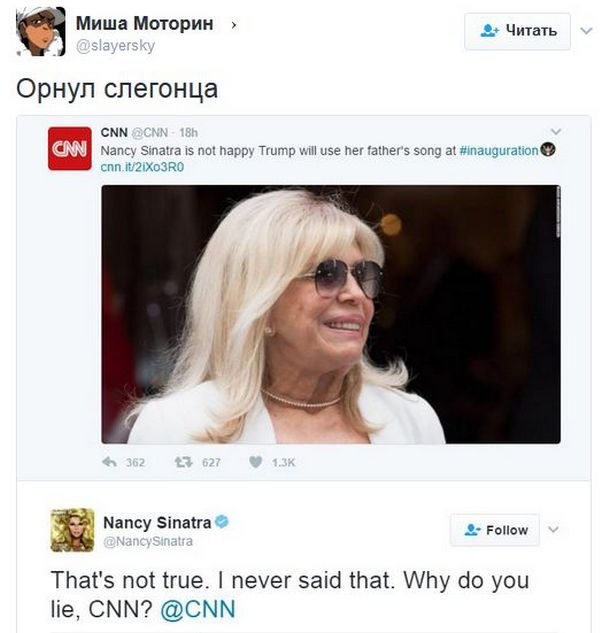This screenshot has height=633, width=602.
Task: Open dropdown arrow beside Nancy's Follow button
Action: point(553,530)
